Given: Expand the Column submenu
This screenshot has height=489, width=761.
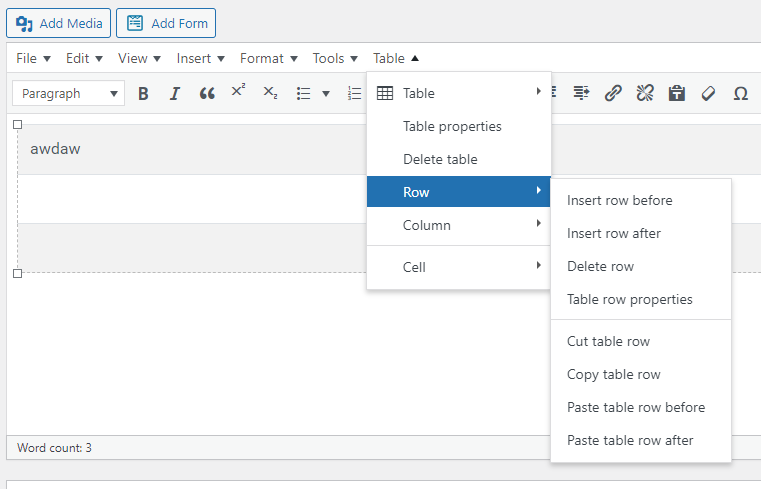Looking at the screenshot, I should click(x=459, y=225).
